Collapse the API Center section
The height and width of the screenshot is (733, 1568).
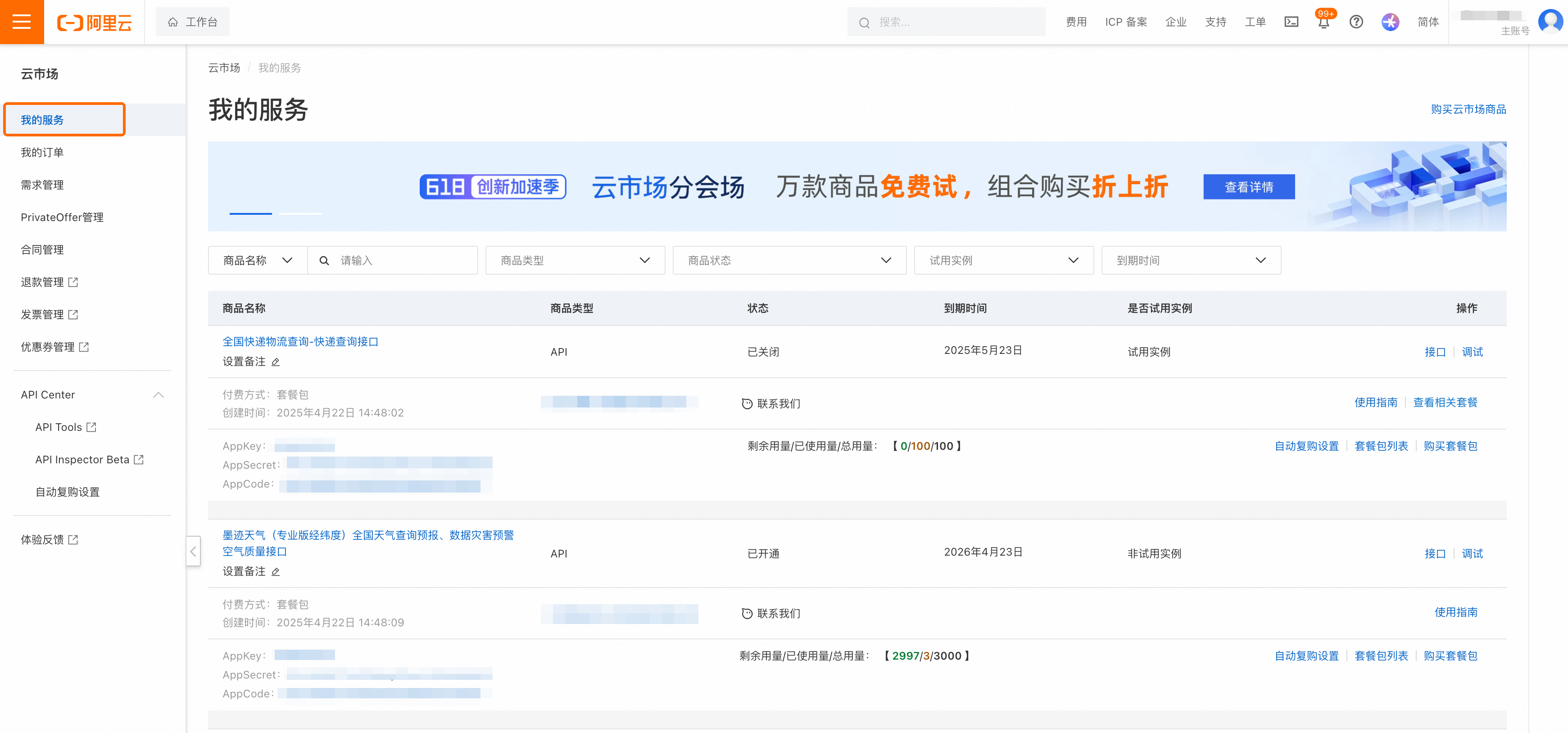158,394
